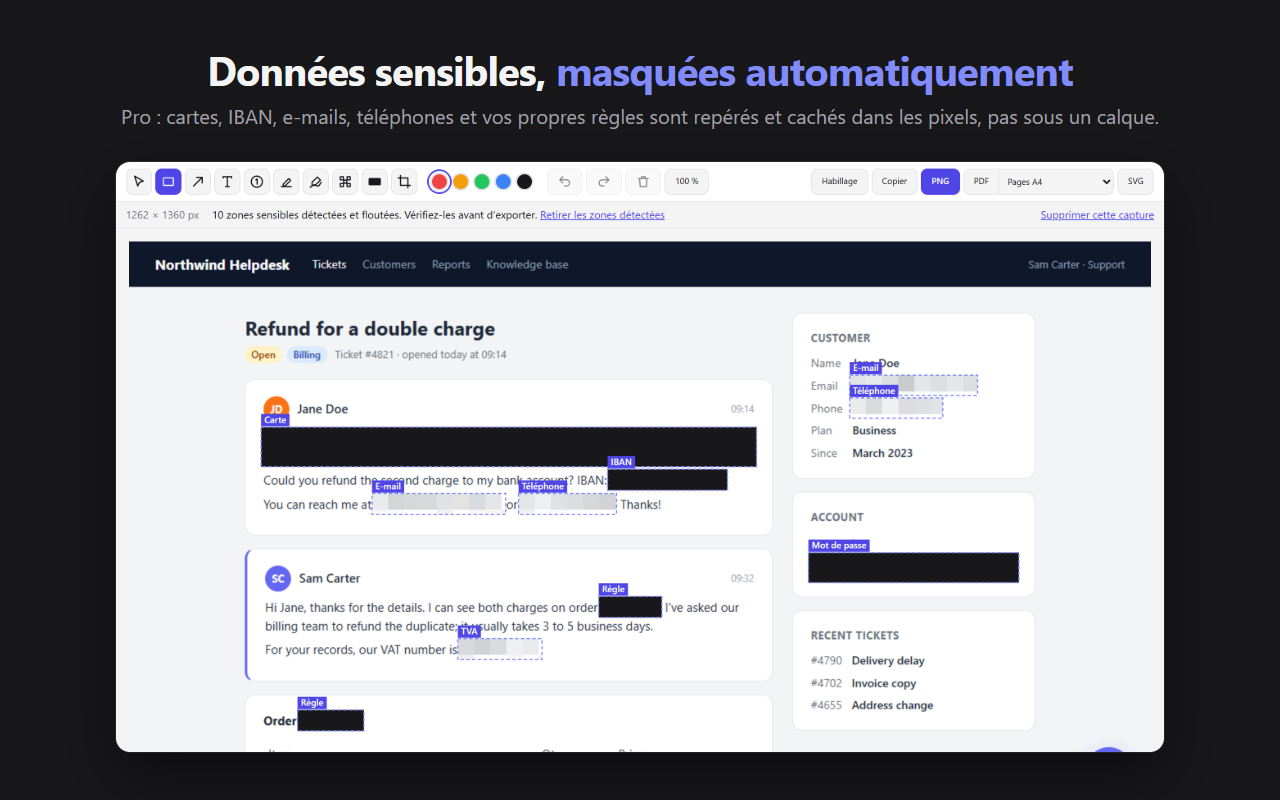Open the Knowledge base nav item
This screenshot has width=1280, height=800.
[527, 265]
